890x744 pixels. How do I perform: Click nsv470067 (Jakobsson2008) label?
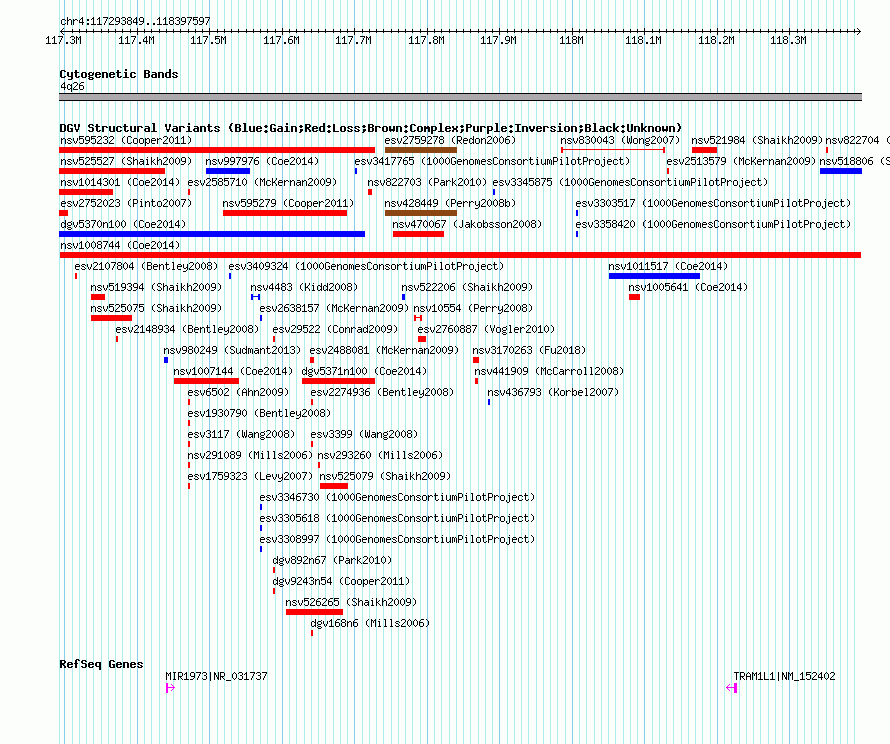click(x=467, y=224)
